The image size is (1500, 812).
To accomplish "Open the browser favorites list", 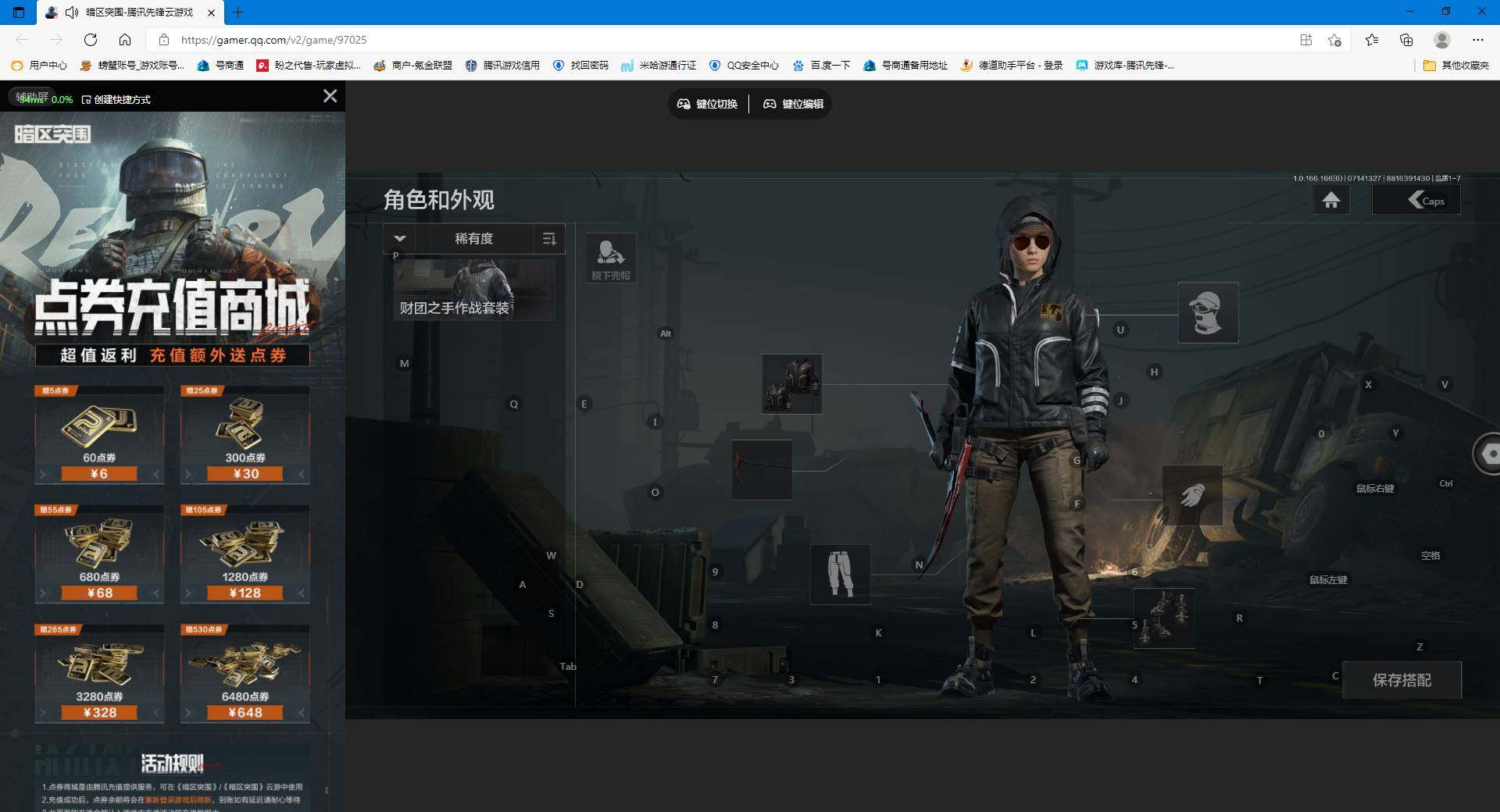I will point(1372,40).
